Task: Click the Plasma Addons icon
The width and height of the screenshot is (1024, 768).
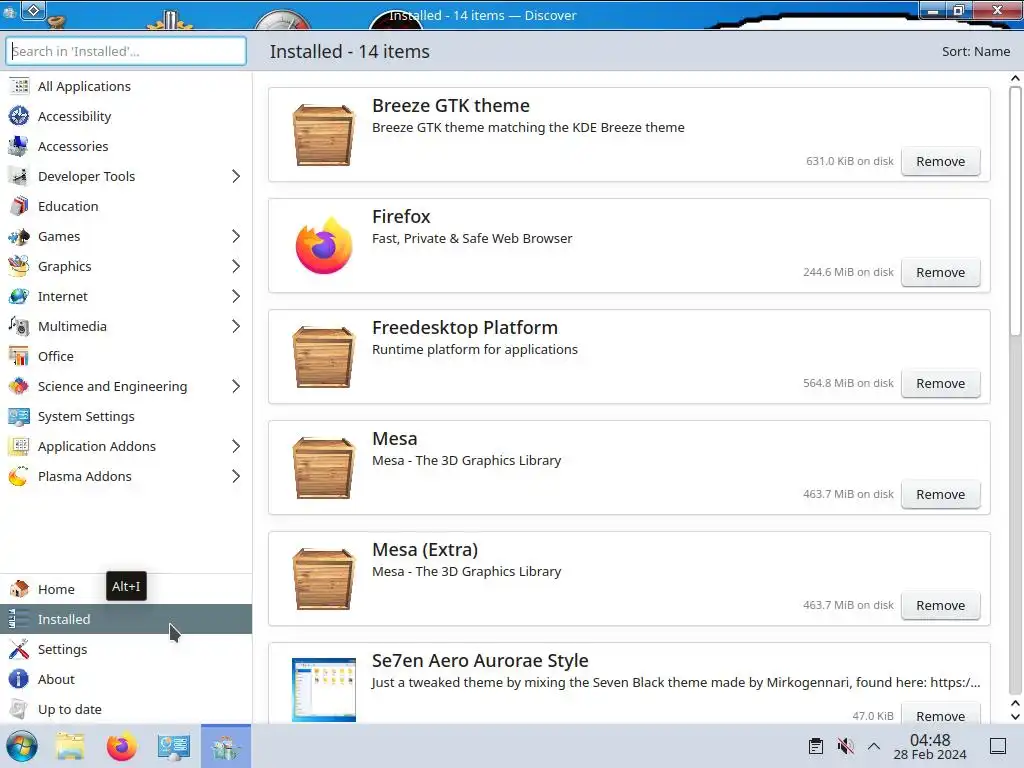Action: point(19,477)
